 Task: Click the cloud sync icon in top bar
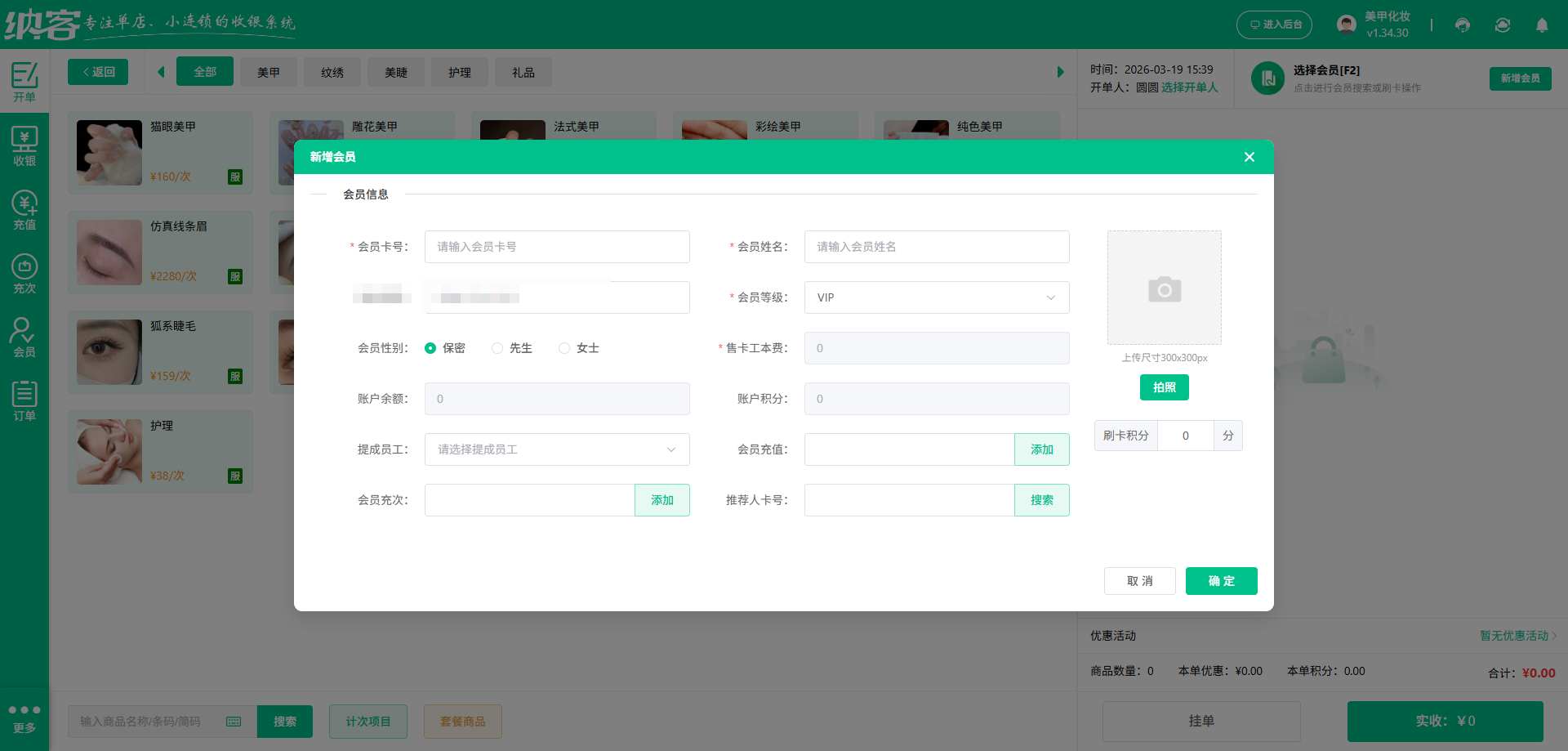(1502, 25)
